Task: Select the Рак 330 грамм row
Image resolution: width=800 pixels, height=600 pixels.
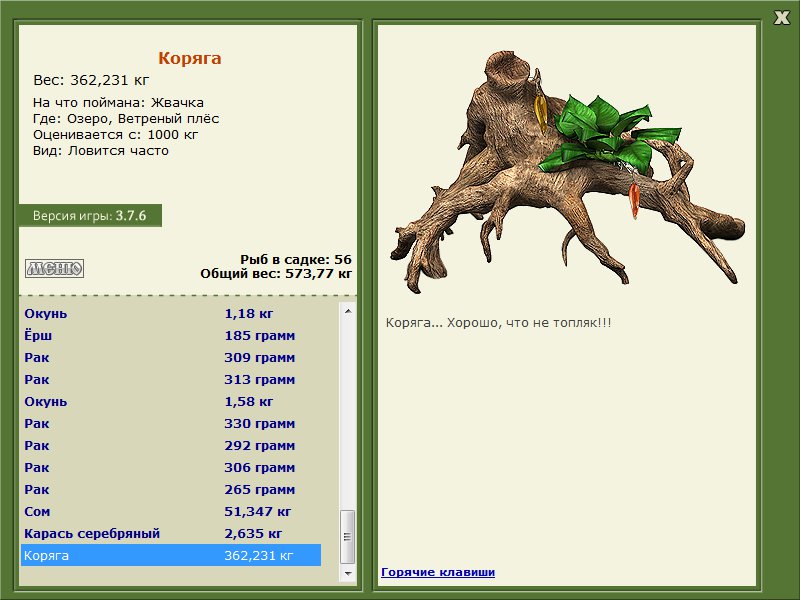Action: (171, 423)
